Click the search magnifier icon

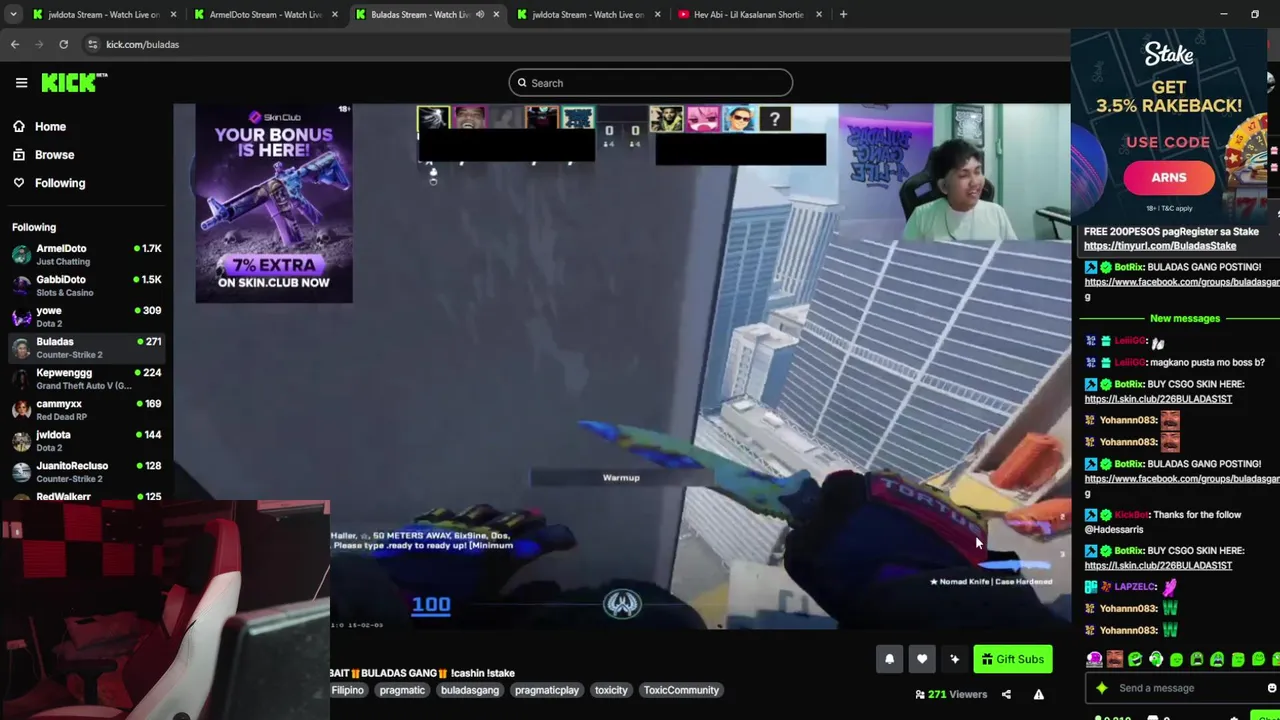(521, 83)
